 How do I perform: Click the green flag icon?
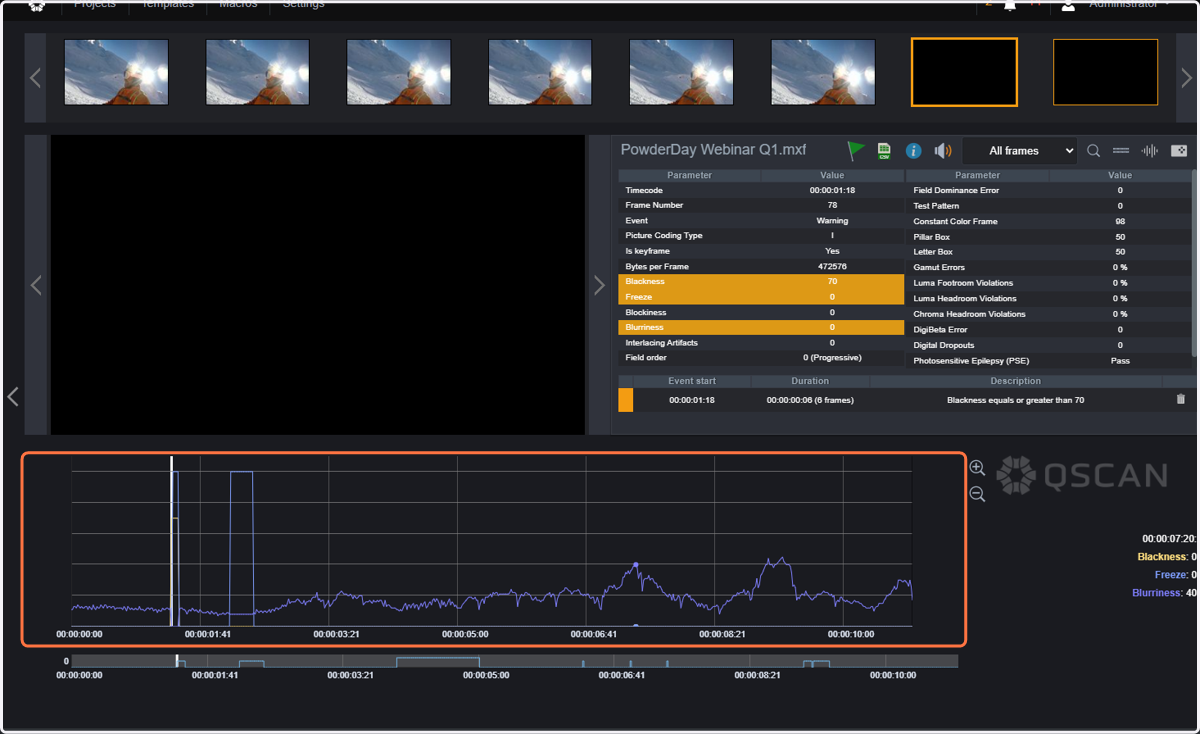tap(856, 151)
